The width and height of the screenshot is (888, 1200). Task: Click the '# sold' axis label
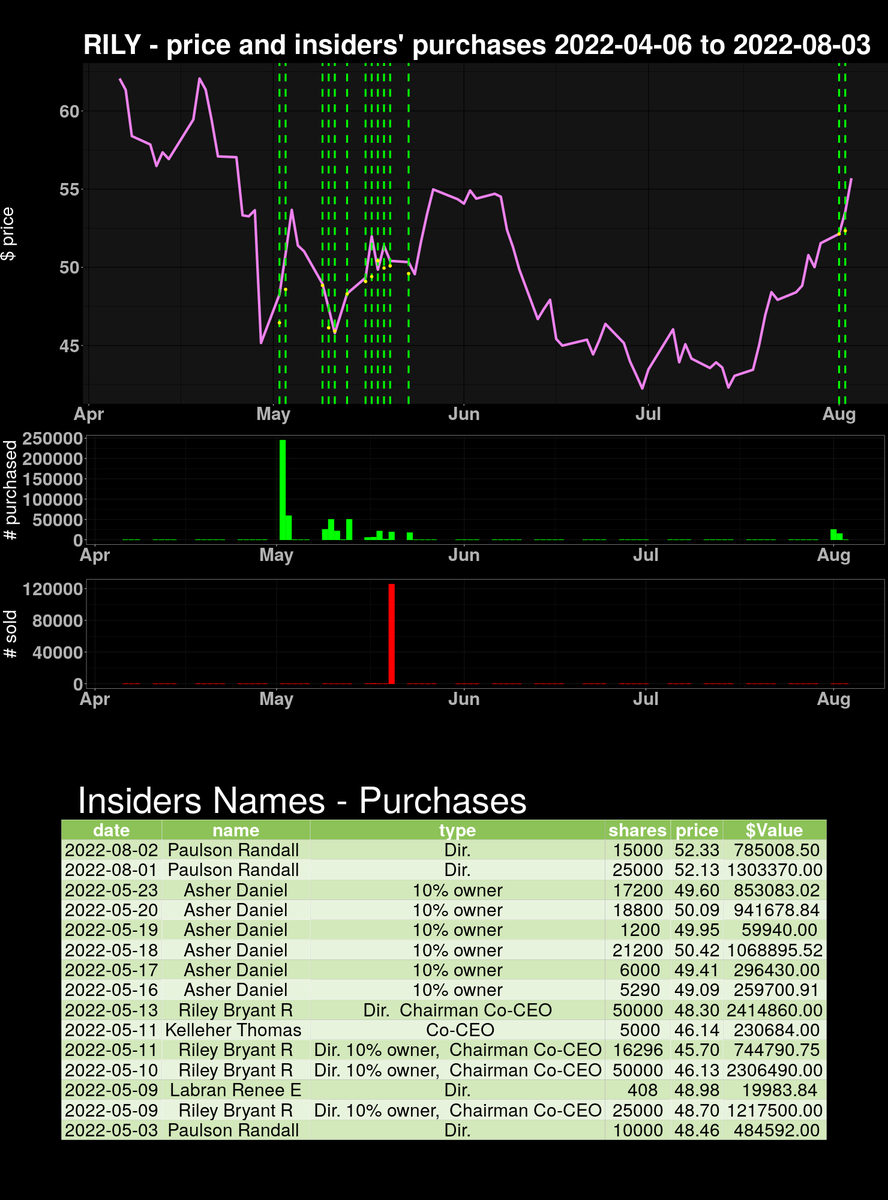pos(11,633)
